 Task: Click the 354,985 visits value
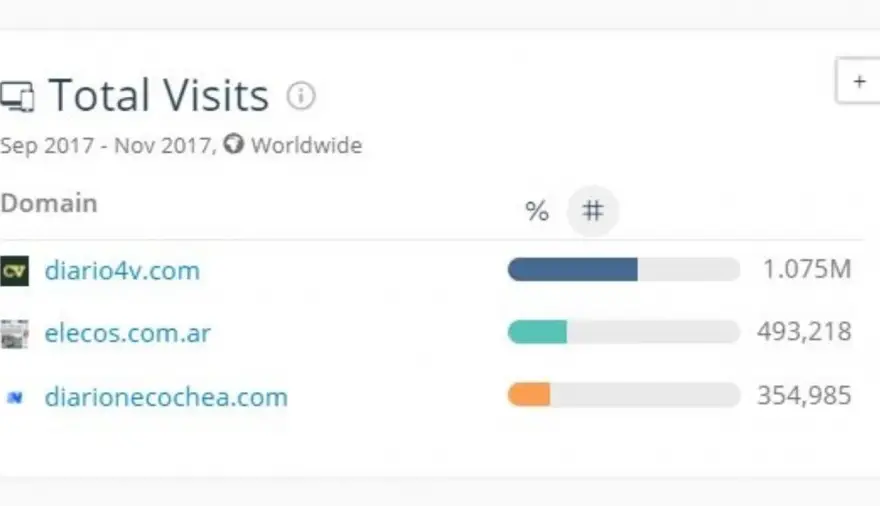804,395
